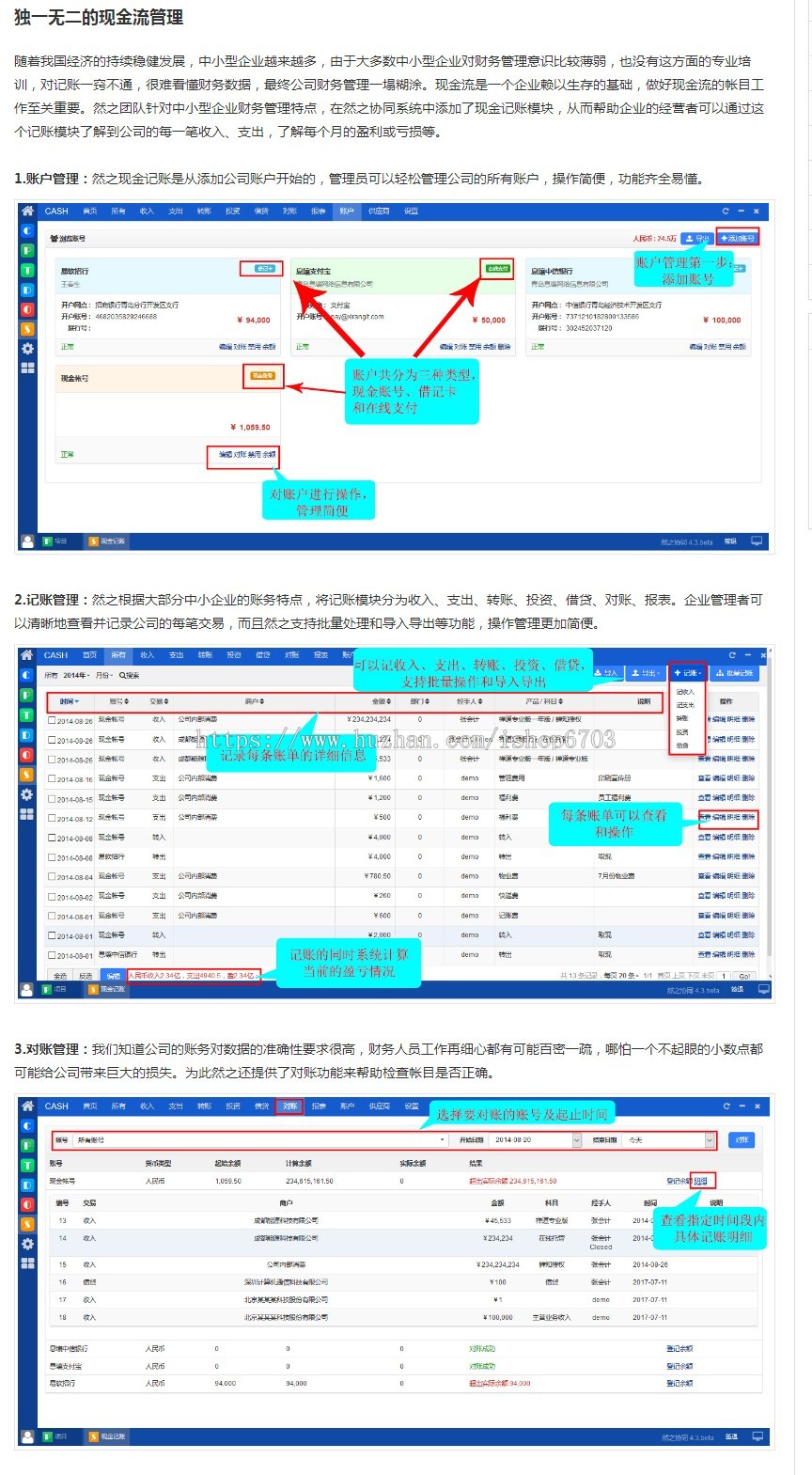Open 现金记账 taskbar item in account management screenshot
The width and height of the screenshot is (812, 1475).
pos(107,541)
